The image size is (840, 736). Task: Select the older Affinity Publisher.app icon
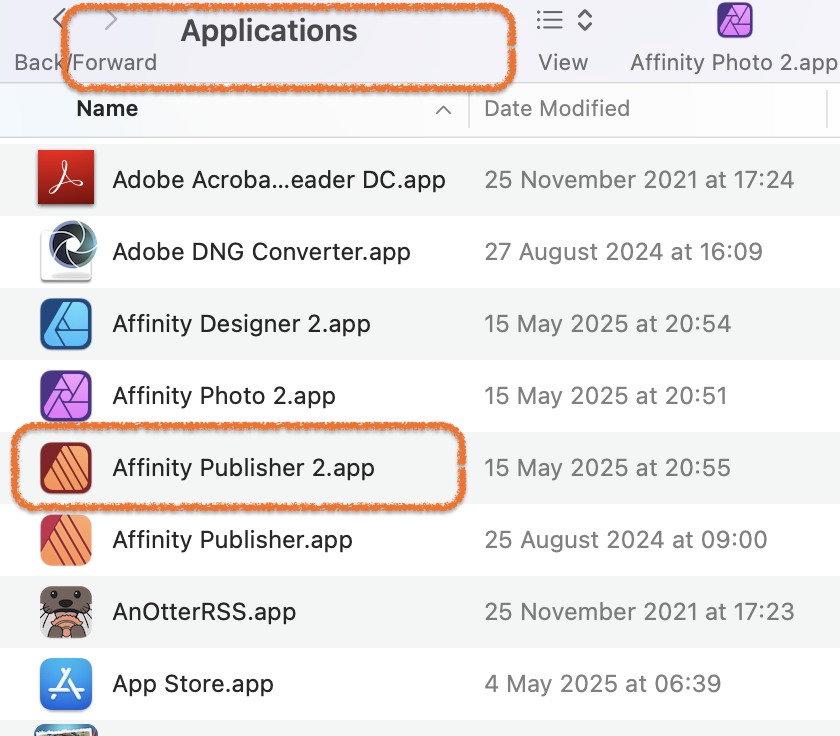pyautogui.click(x=66, y=540)
